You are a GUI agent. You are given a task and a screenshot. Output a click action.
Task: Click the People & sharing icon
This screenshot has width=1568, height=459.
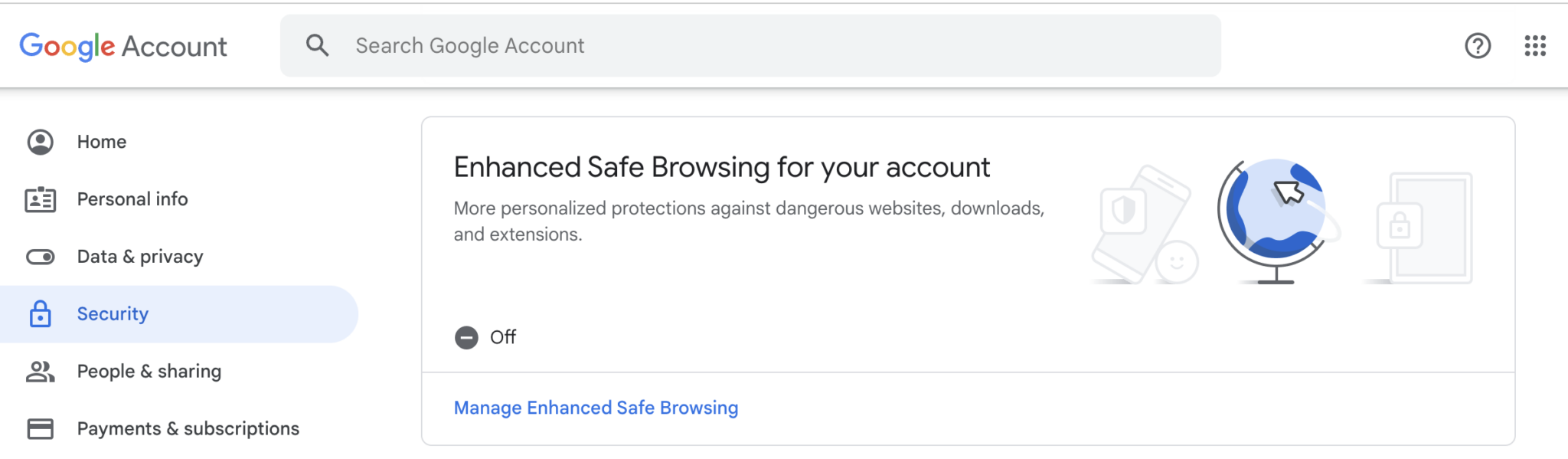[41, 371]
